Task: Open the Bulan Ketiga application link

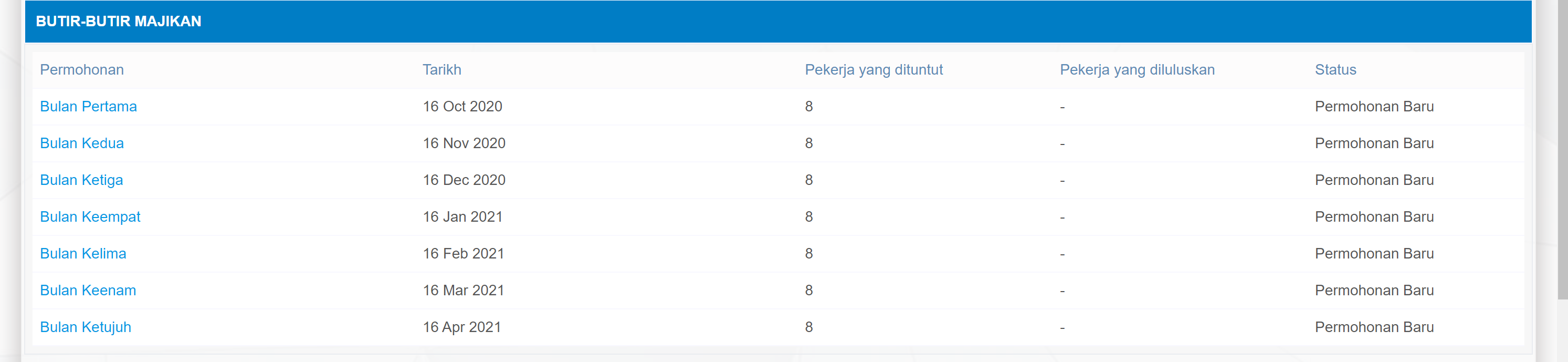Action: tap(81, 180)
